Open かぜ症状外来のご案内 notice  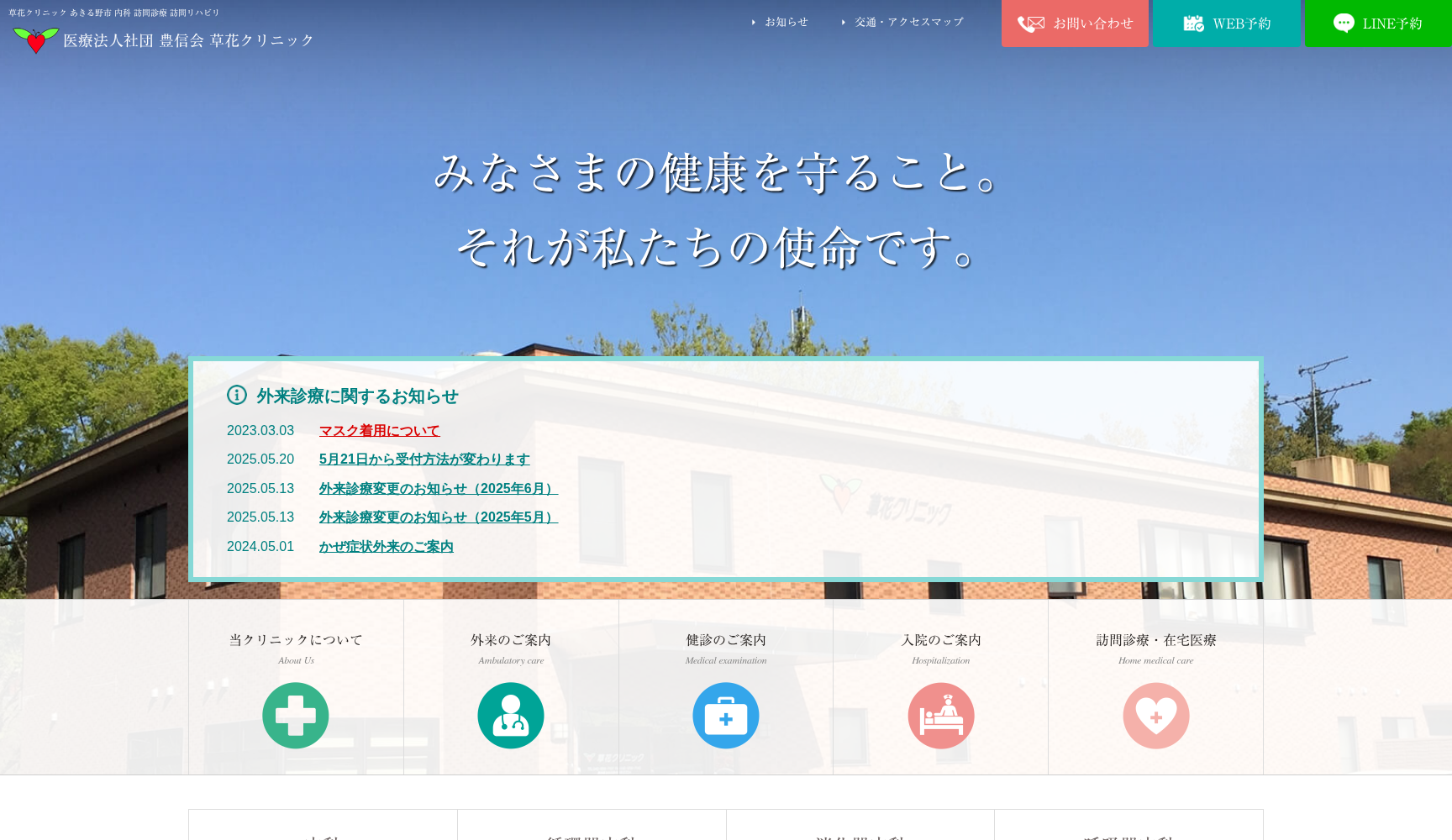tap(386, 546)
